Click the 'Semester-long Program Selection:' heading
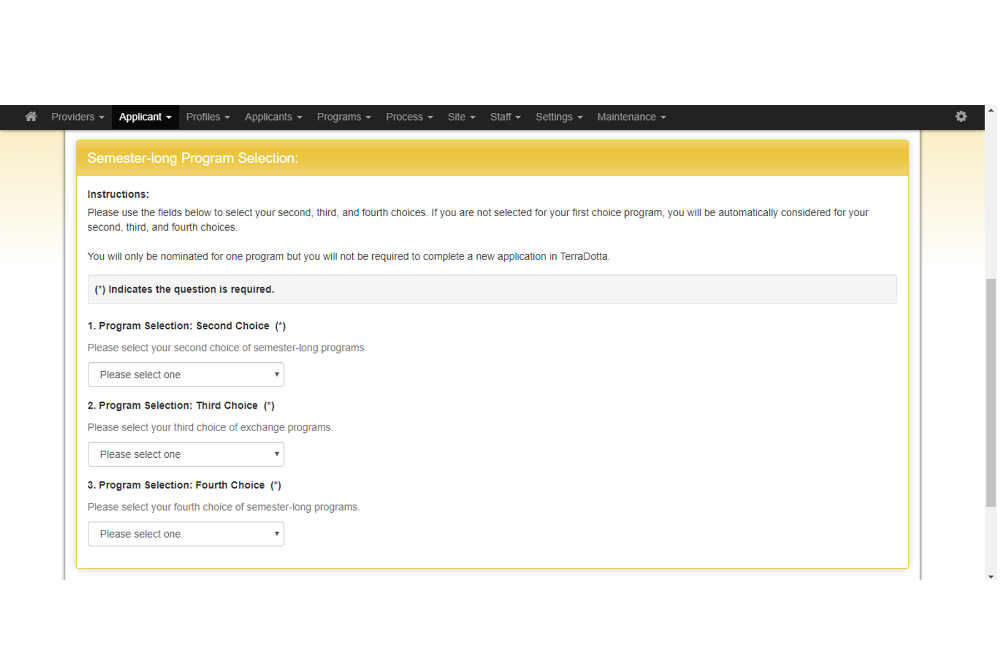The width and height of the screenshot is (1000, 667). pos(193,158)
